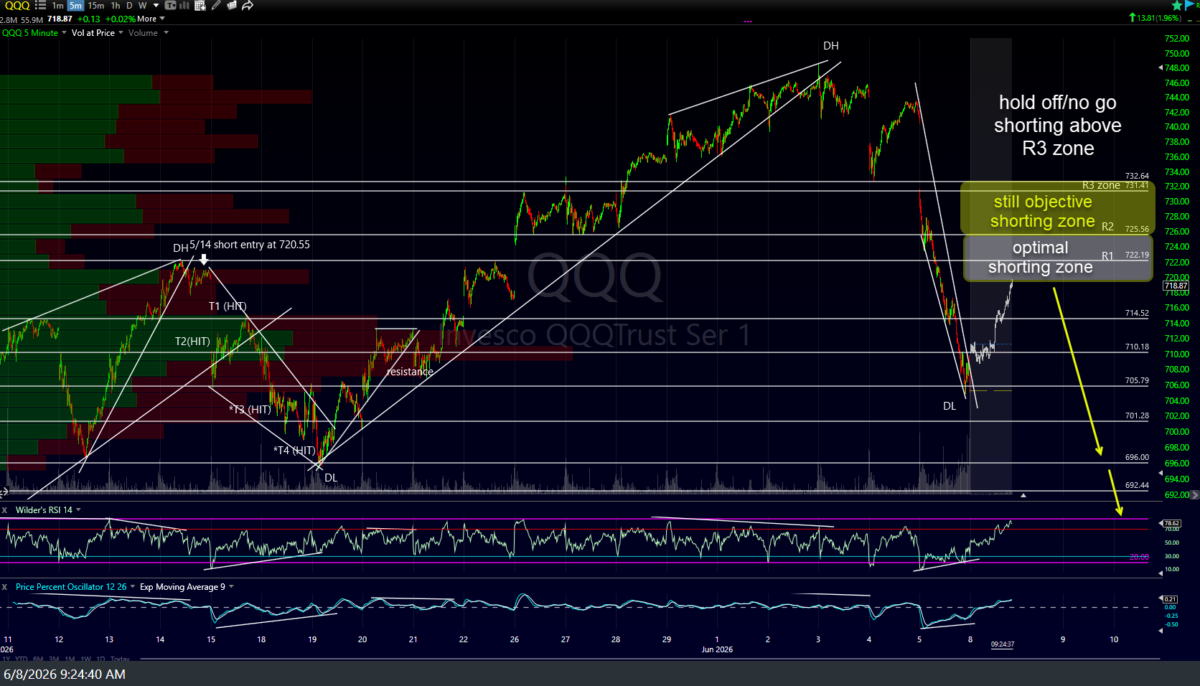Click the share arrow icon

[247, 6]
